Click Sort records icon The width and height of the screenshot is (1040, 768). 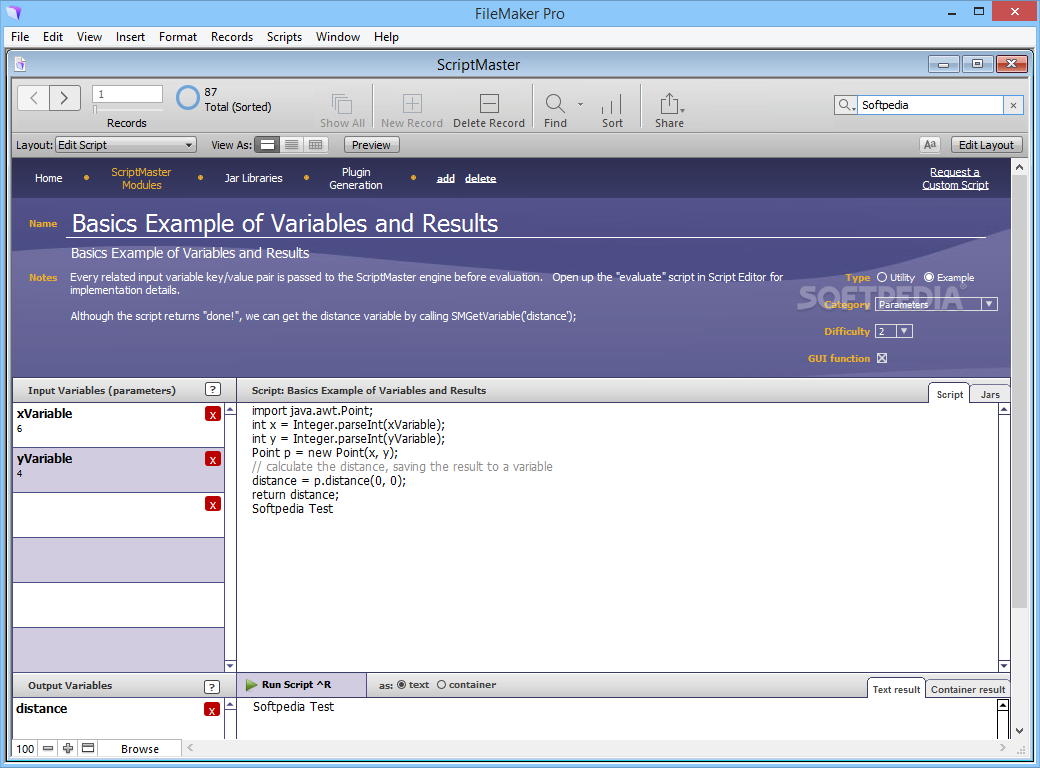click(612, 104)
